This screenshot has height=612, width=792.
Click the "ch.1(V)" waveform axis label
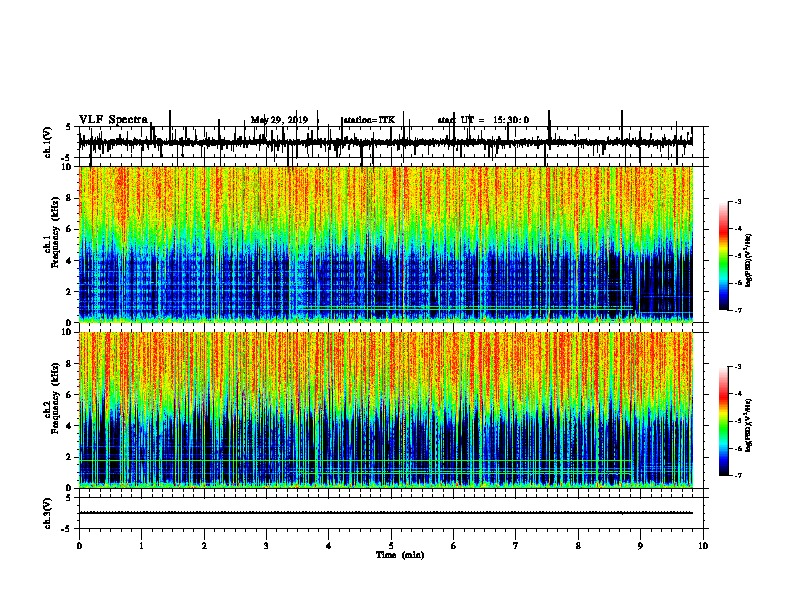click(48, 142)
